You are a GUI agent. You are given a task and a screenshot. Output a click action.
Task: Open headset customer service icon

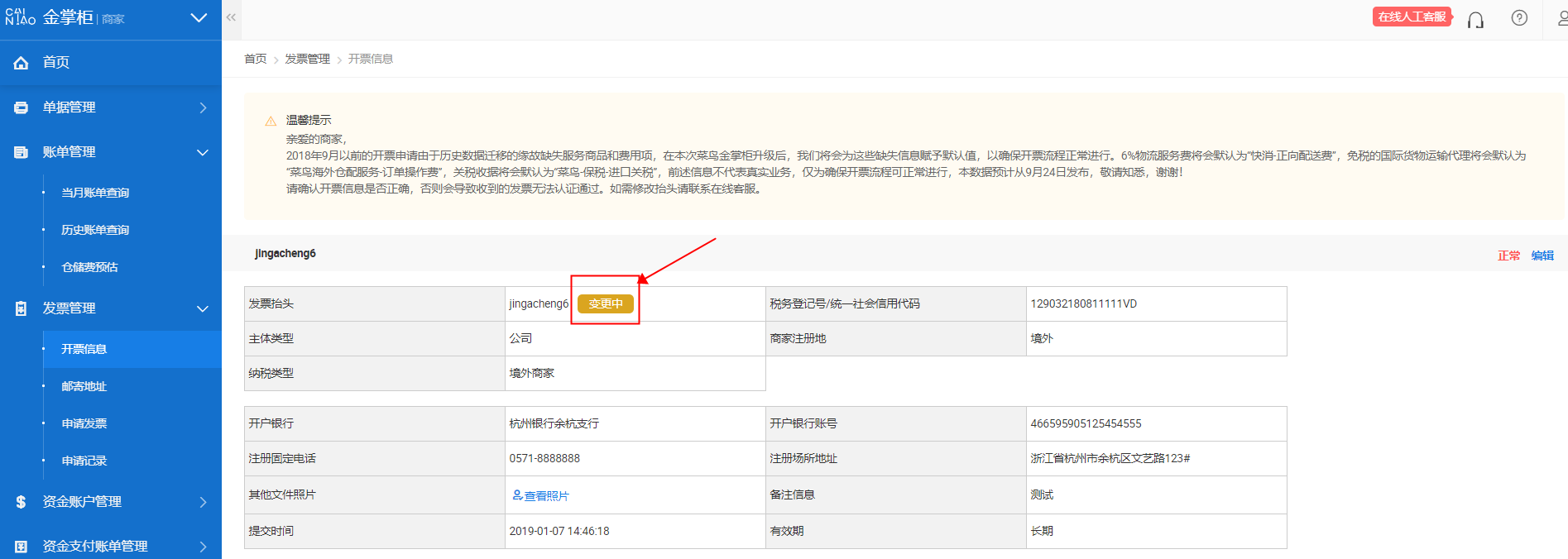pyautogui.click(x=1475, y=18)
